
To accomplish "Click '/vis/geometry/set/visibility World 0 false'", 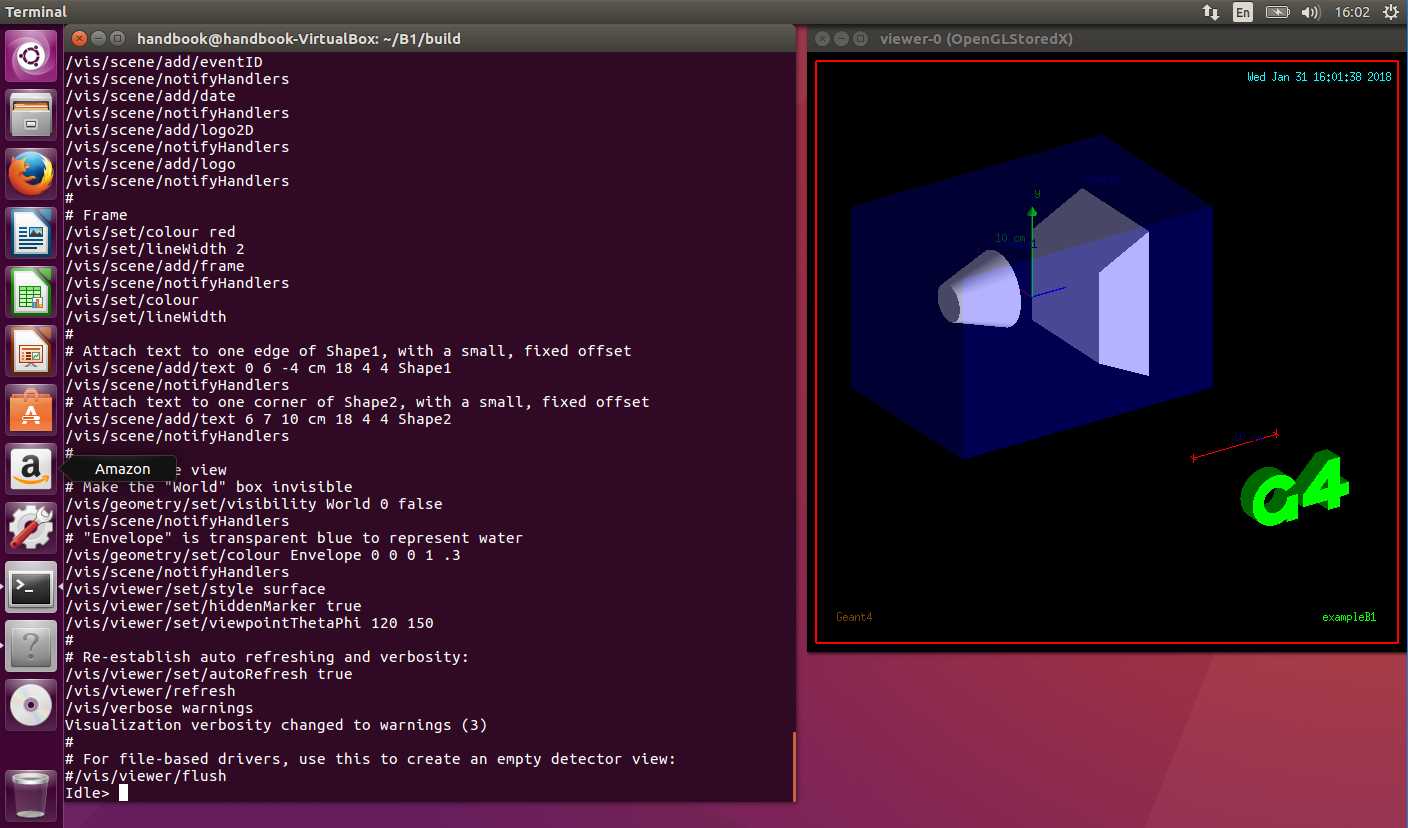I will [254, 504].
